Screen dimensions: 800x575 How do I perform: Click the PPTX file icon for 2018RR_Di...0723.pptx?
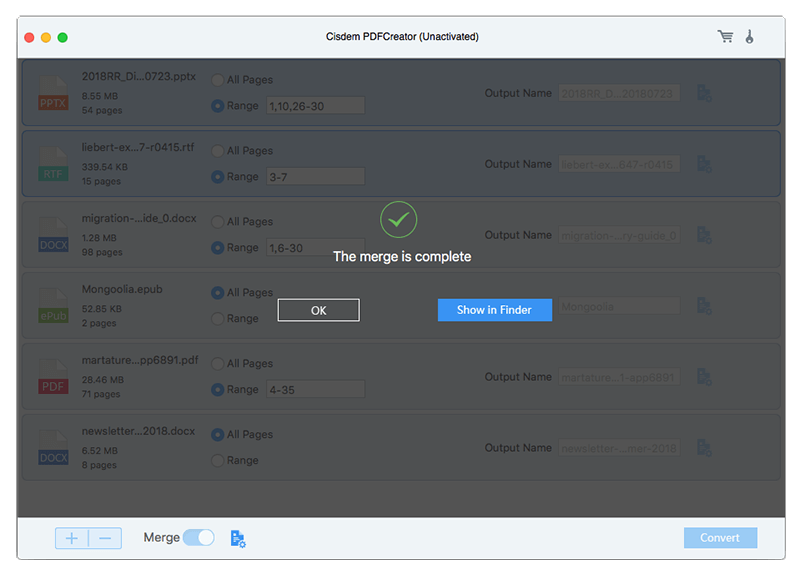(53, 93)
